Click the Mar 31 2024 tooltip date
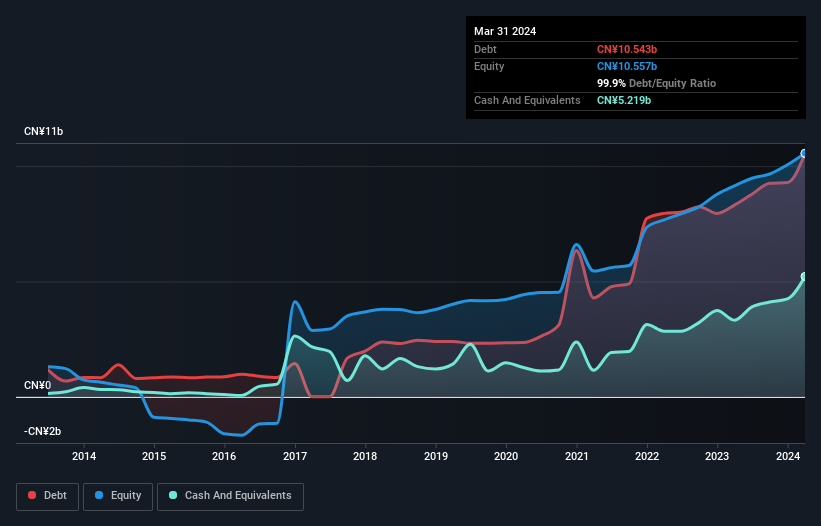This screenshot has width=821, height=526. pyautogui.click(x=505, y=31)
